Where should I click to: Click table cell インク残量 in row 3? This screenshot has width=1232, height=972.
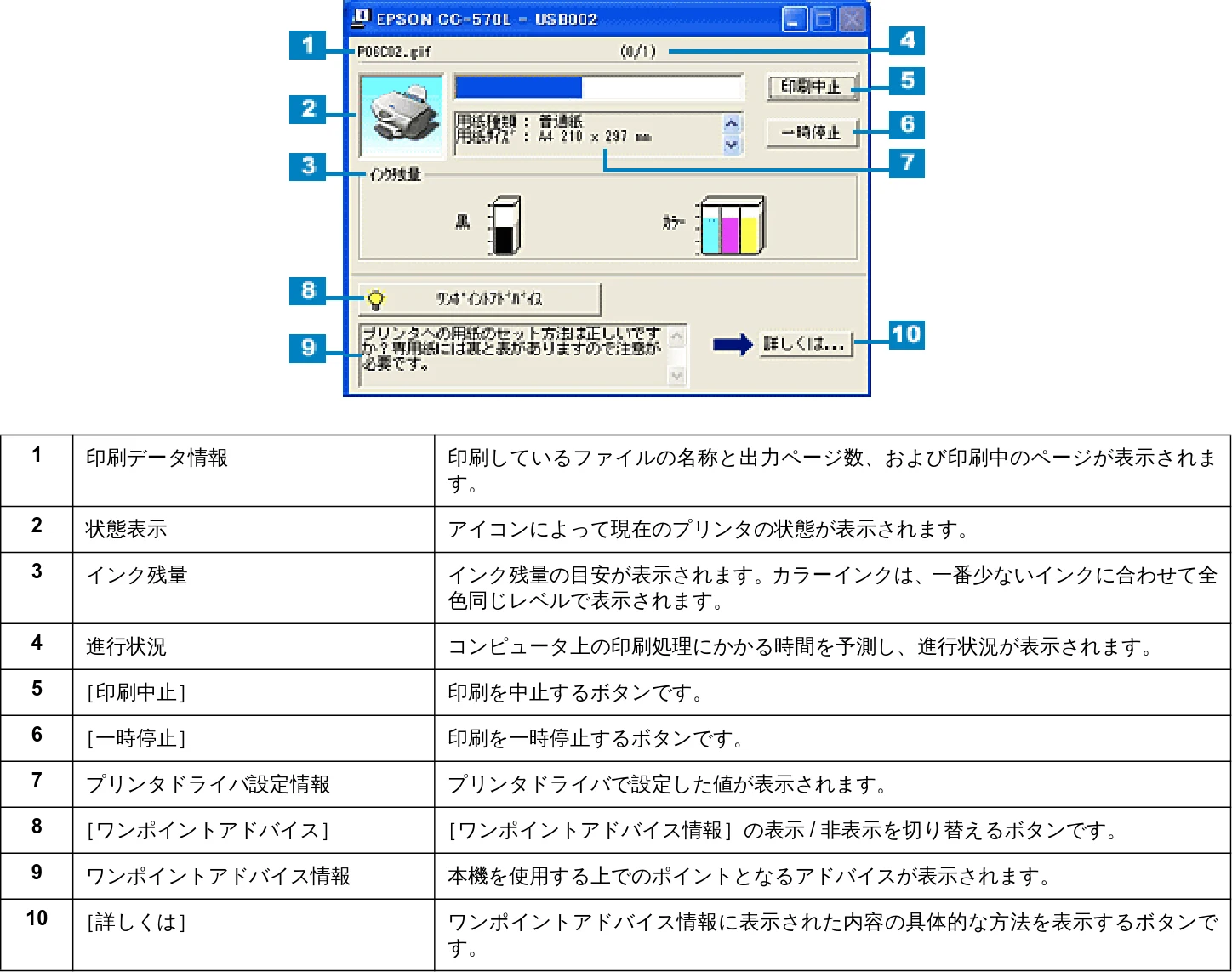point(254,588)
